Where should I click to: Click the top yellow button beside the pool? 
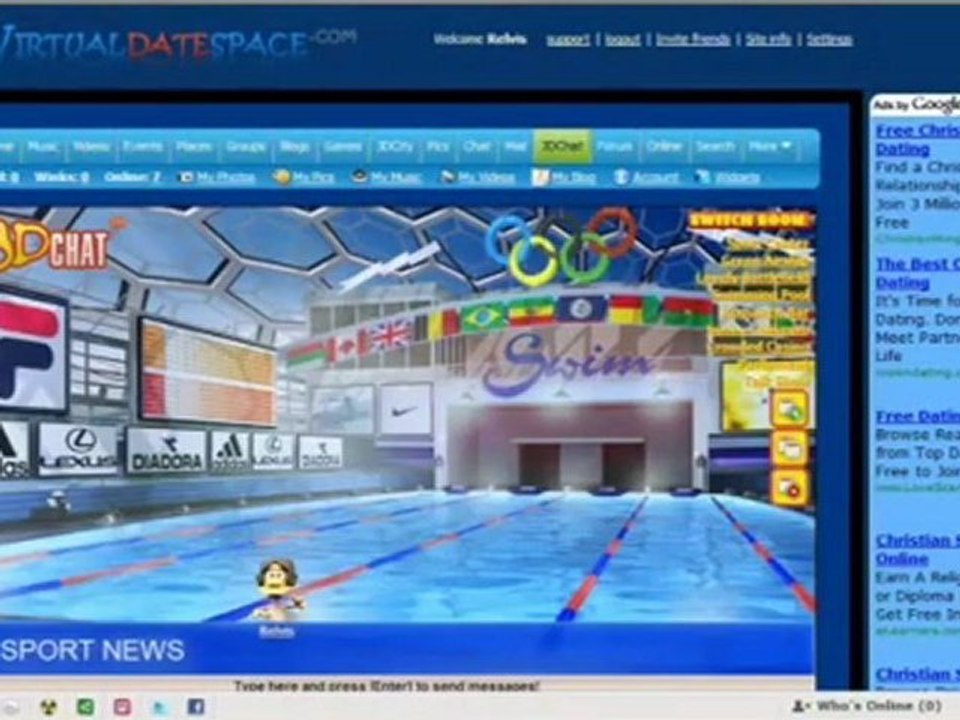pyautogui.click(x=789, y=408)
